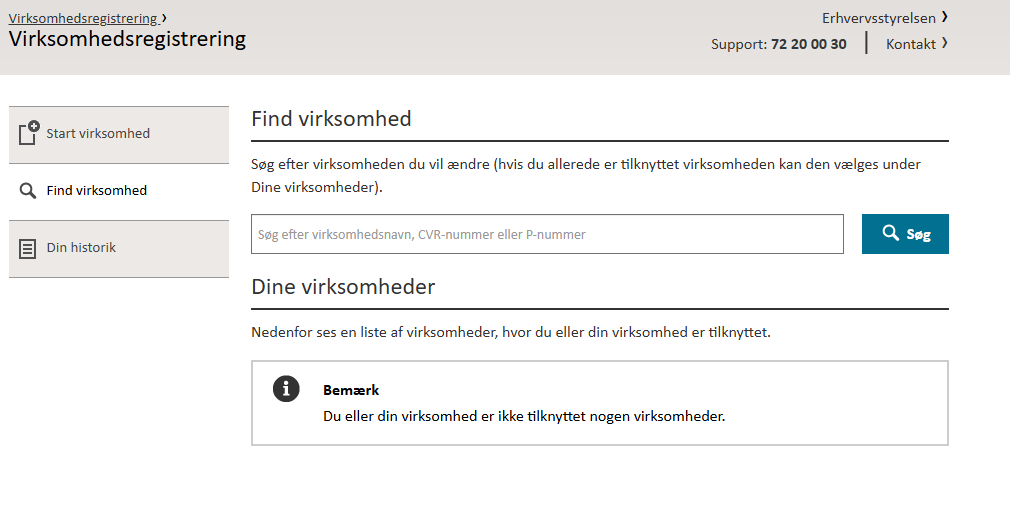
Task: Click the Søg search button
Action: pyautogui.click(x=905, y=234)
